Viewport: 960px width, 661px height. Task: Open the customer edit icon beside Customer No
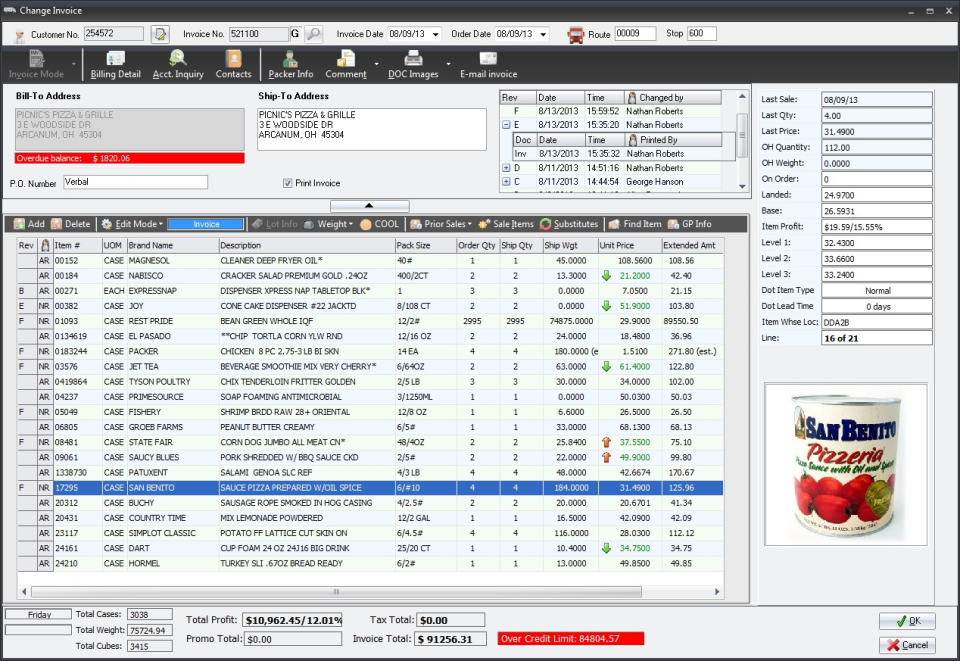(x=159, y=33)
